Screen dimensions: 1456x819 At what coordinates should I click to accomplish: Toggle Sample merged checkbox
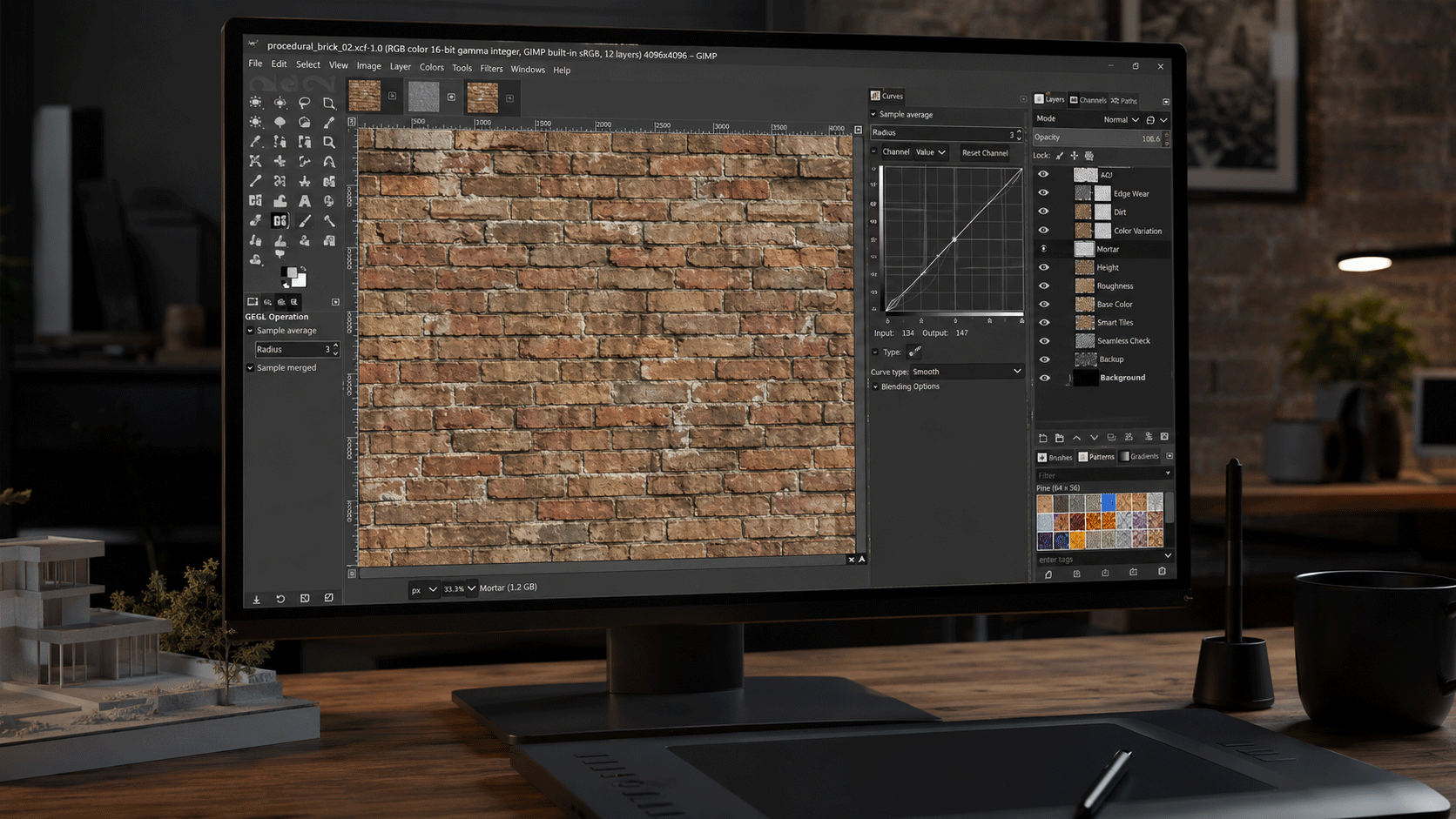pos(250,368)
